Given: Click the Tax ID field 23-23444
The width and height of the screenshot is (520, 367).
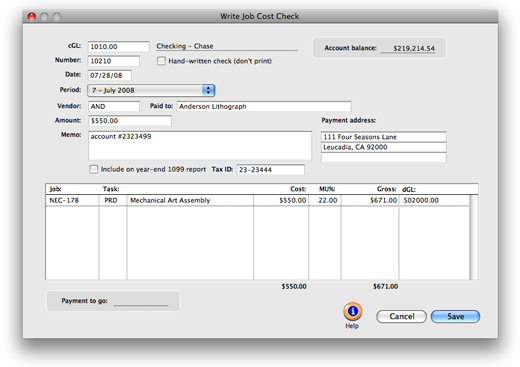Looking at the screenshot, I should pos(270,170).
